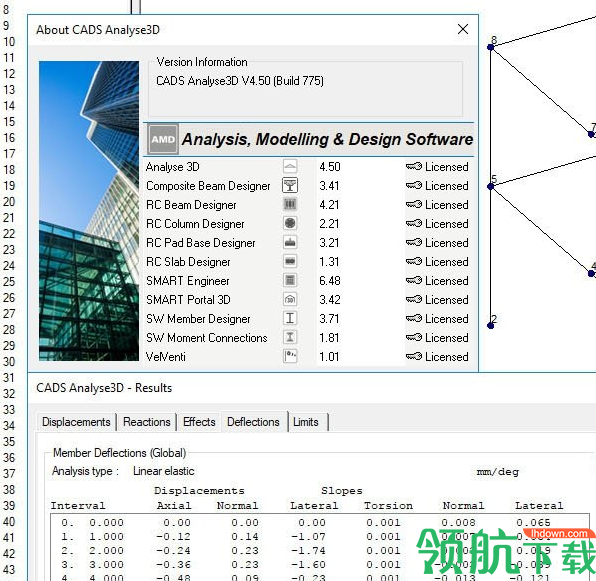Click the RC Slab Designer icon
The height and width of the screenshot is (581, 596).
[x=290, y=261]
